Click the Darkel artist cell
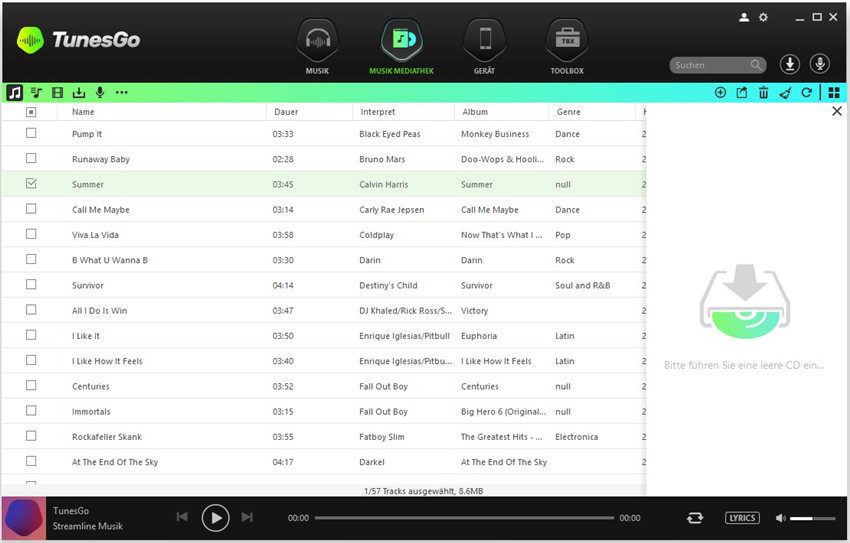 372,462
